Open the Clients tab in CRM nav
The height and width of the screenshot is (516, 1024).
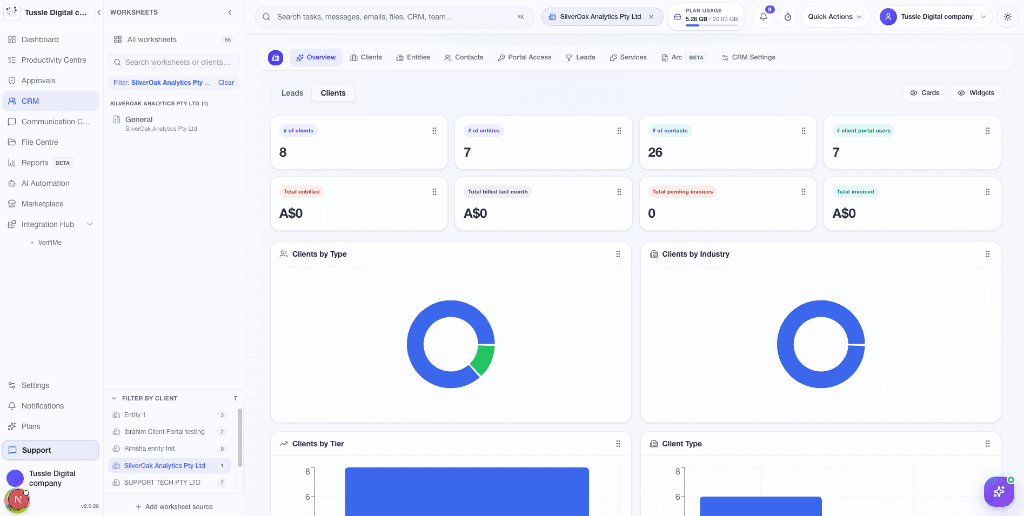pos(366,57)
